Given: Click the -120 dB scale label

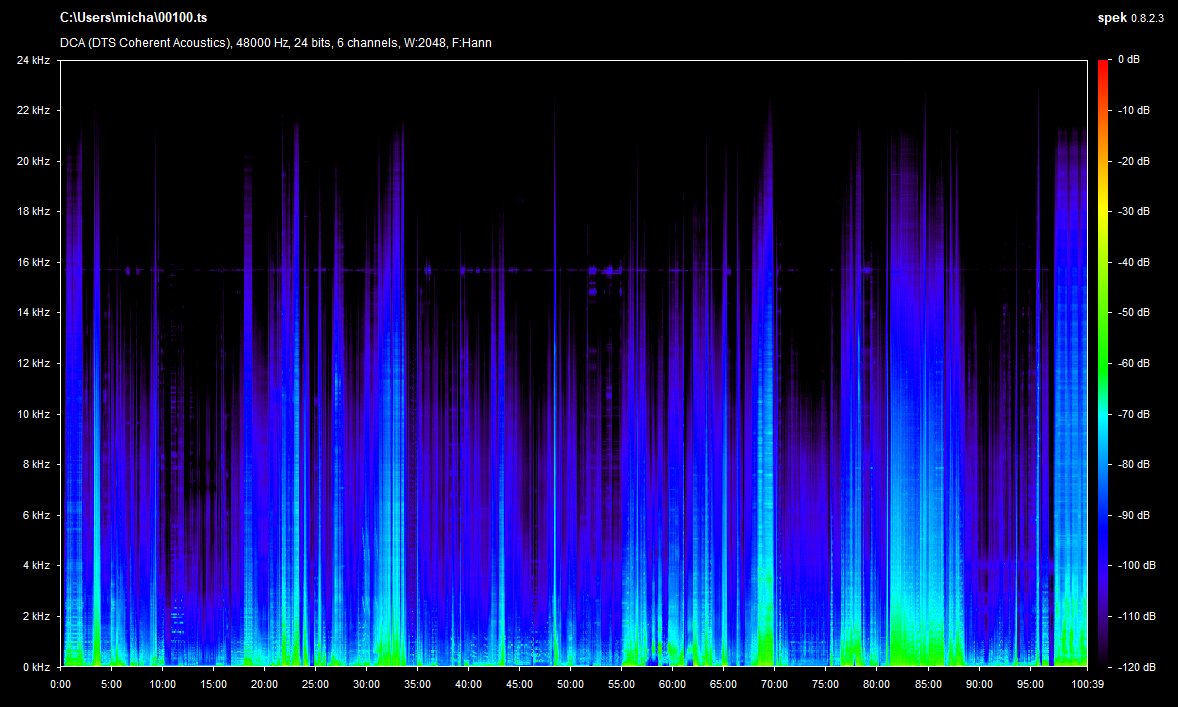Looking at the screenshot, I should click(1135, 666).
